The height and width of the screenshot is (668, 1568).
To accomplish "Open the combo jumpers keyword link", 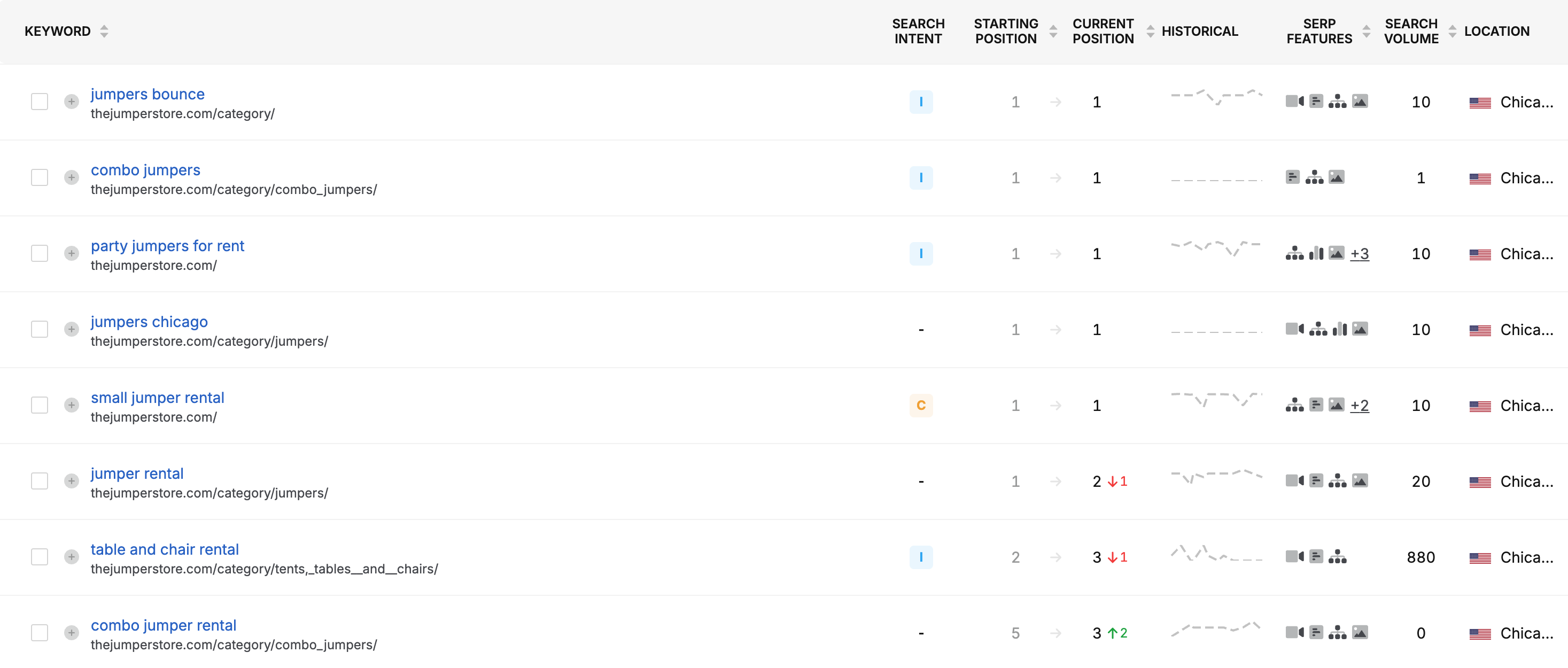I will pos(145,170).
